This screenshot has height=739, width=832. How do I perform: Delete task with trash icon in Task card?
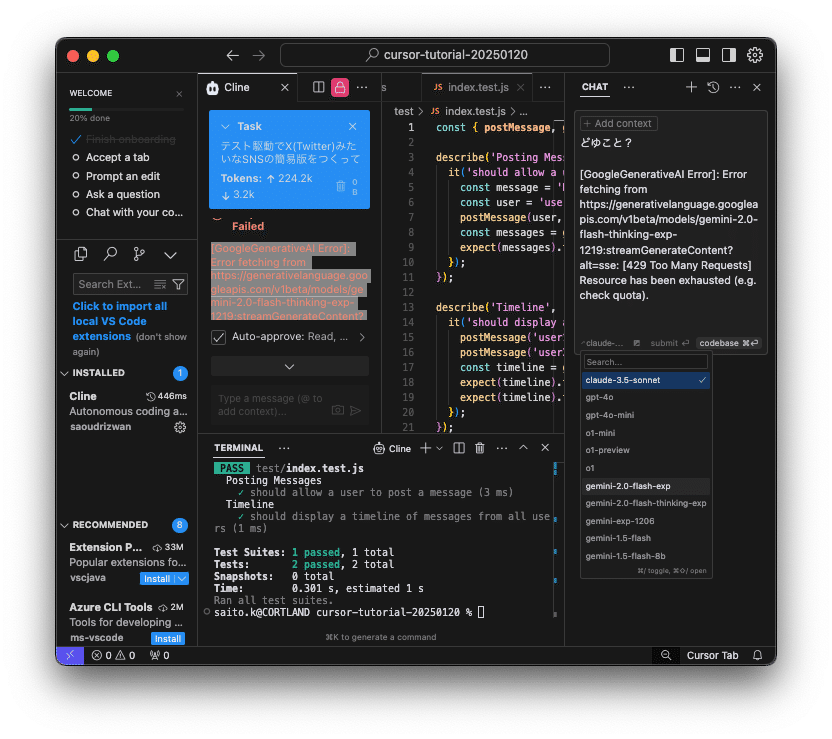click(341, 186)
